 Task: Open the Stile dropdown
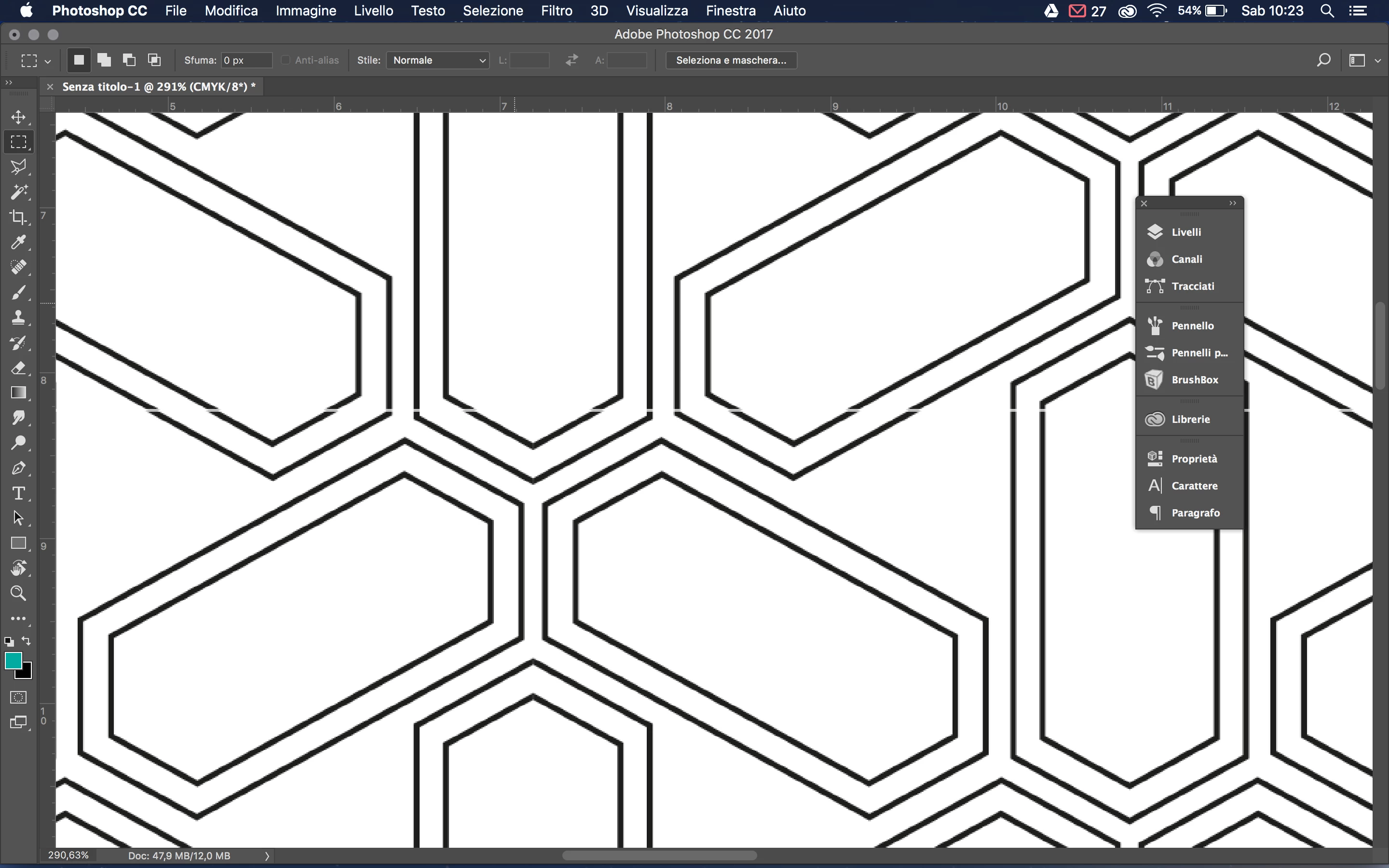438,60
